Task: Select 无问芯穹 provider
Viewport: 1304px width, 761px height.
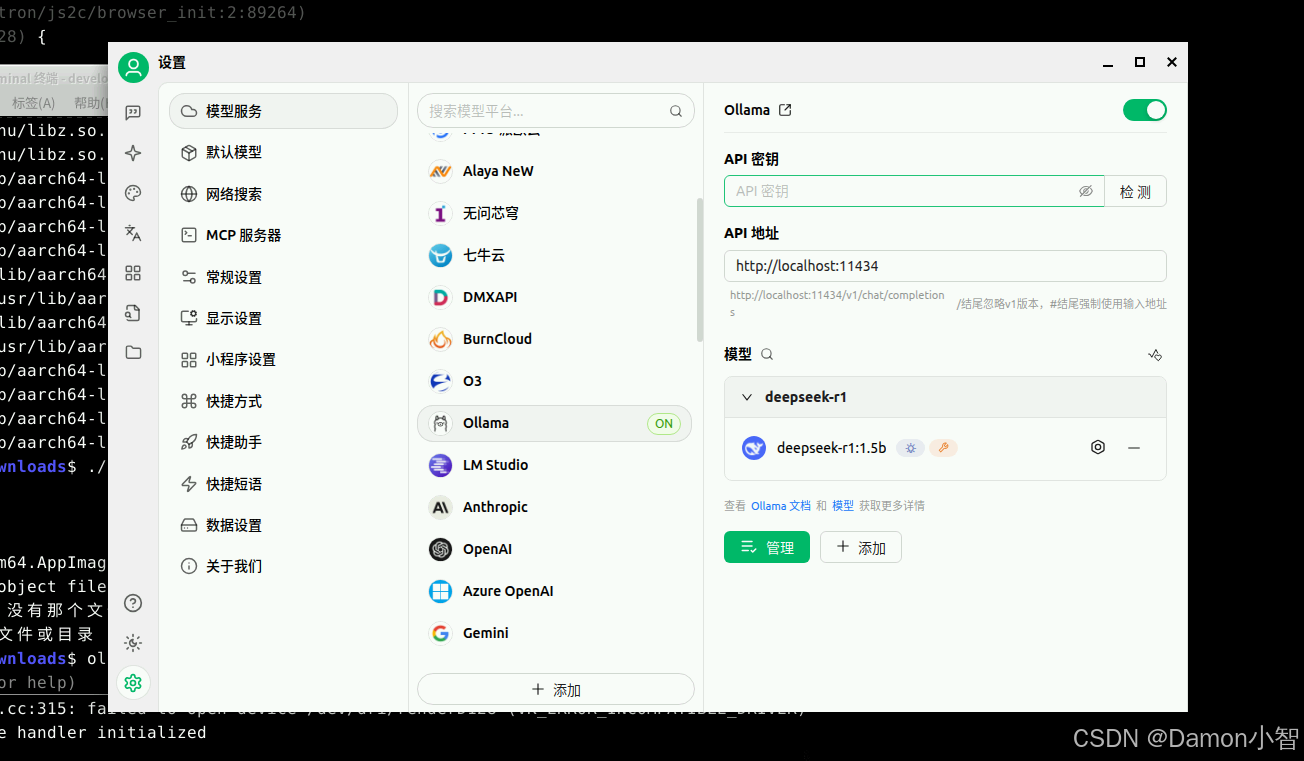Action: 554,213
